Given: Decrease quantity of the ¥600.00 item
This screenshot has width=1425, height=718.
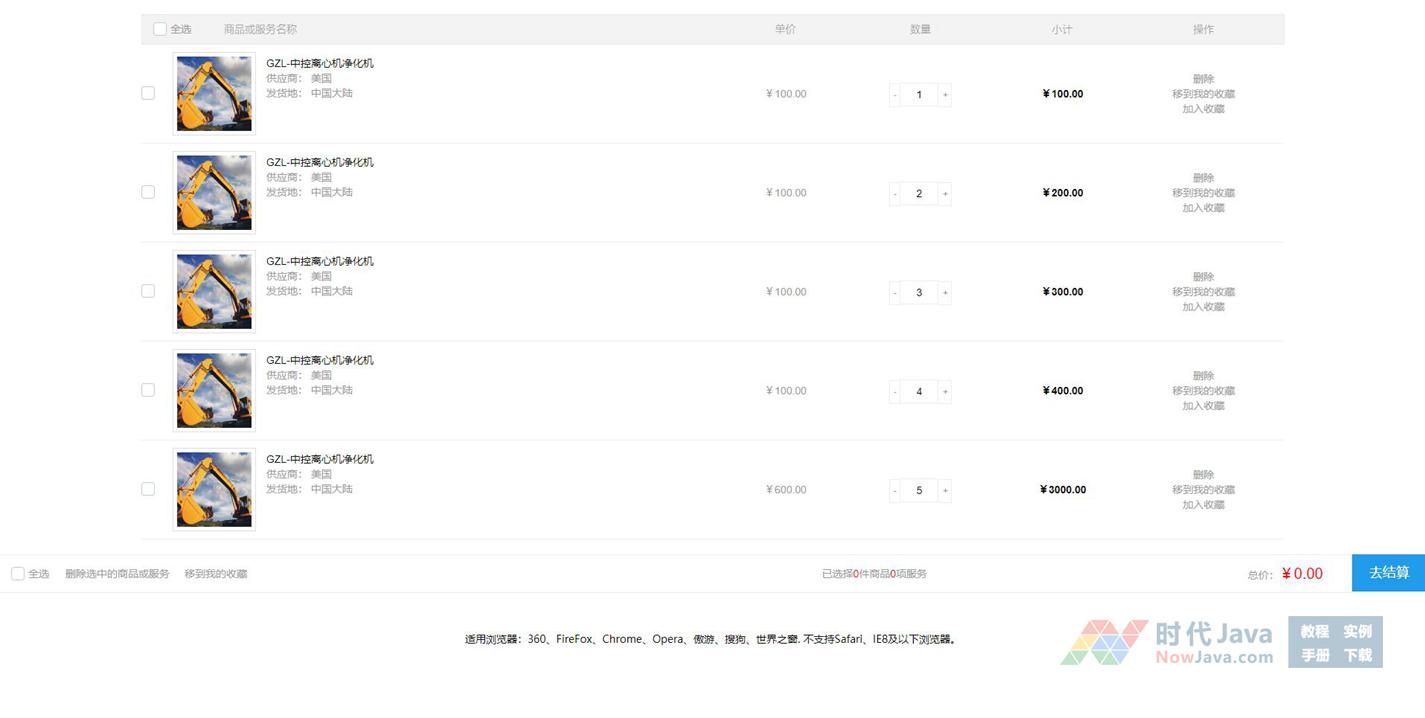Looking at the screenshot, I should tap(894, 491).
